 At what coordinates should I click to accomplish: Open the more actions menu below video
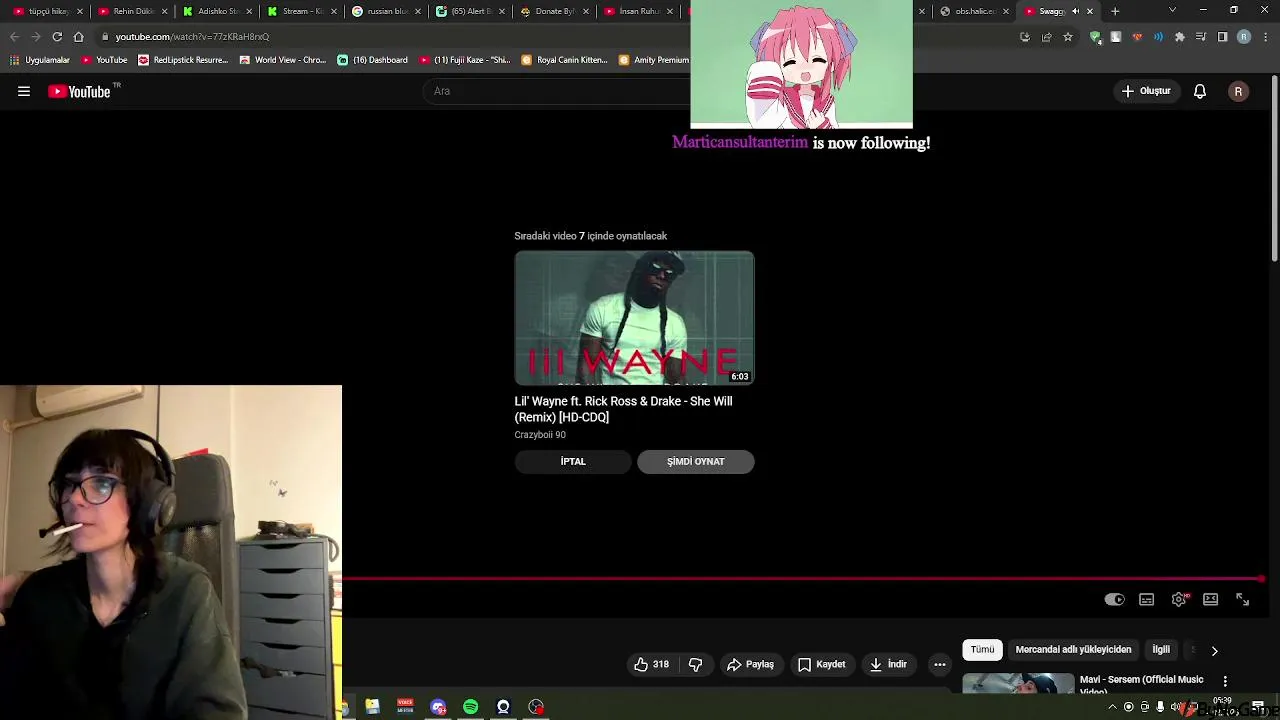[x=939, y=664]
